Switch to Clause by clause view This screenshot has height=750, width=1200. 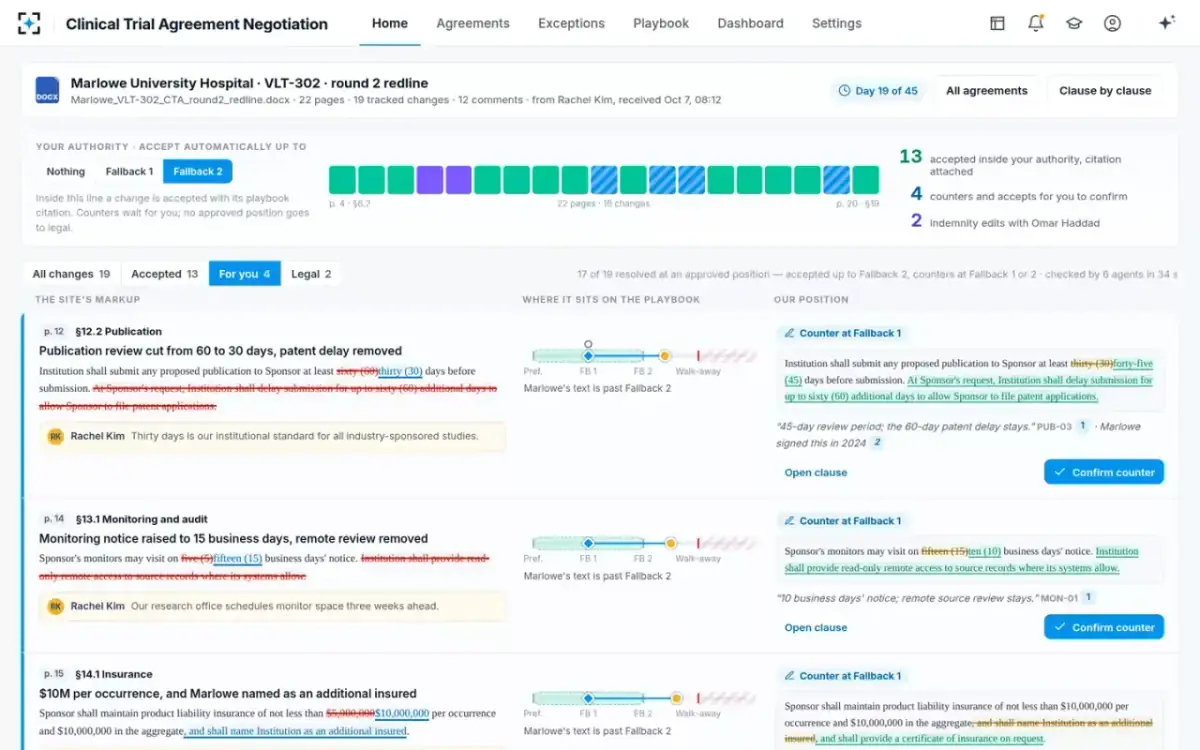coord(1105,91)
